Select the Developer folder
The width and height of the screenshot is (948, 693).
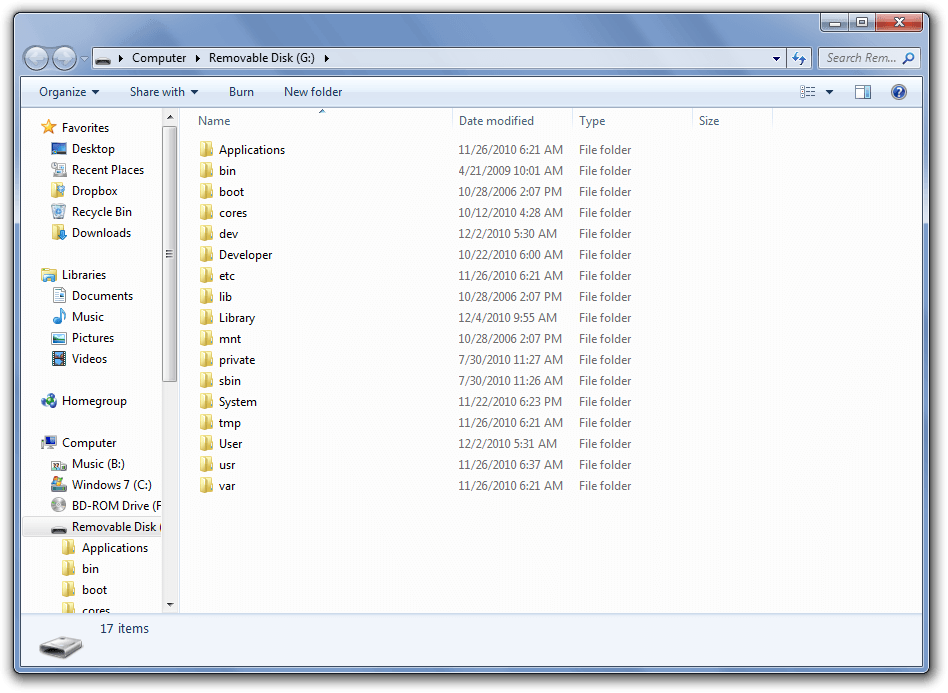[x=245, y=255]
